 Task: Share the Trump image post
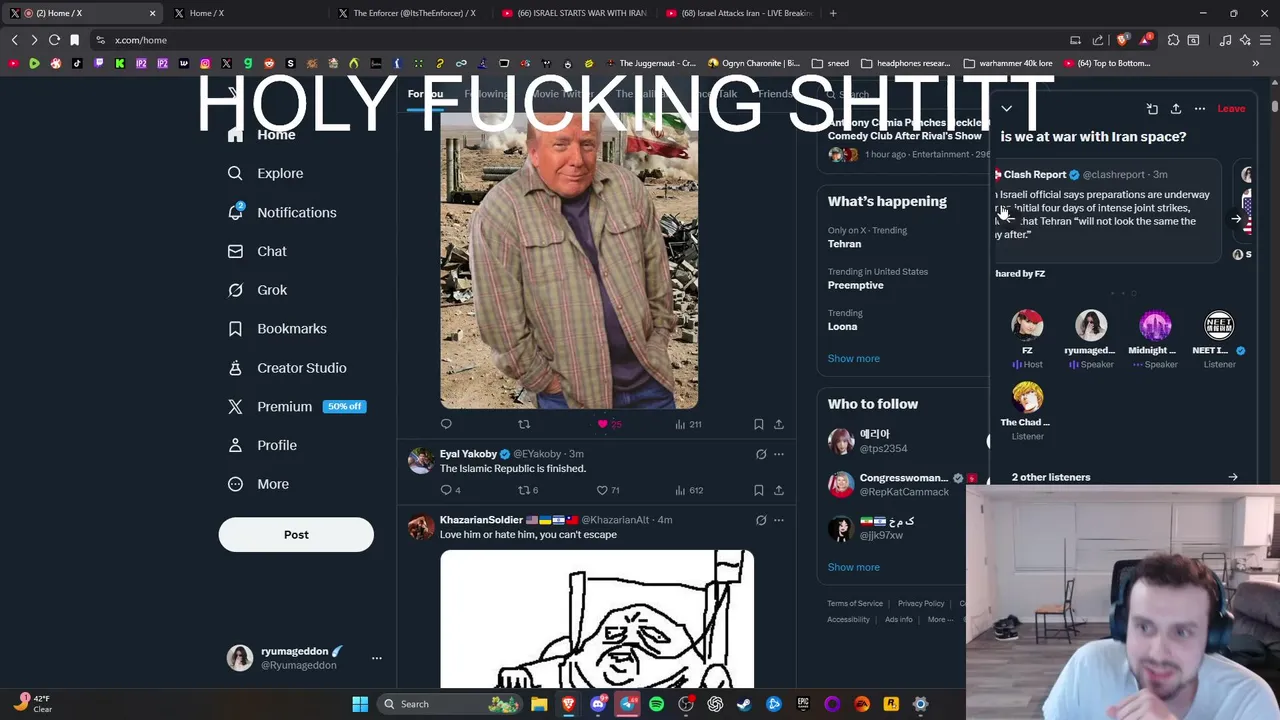click(x=778, y=424)
